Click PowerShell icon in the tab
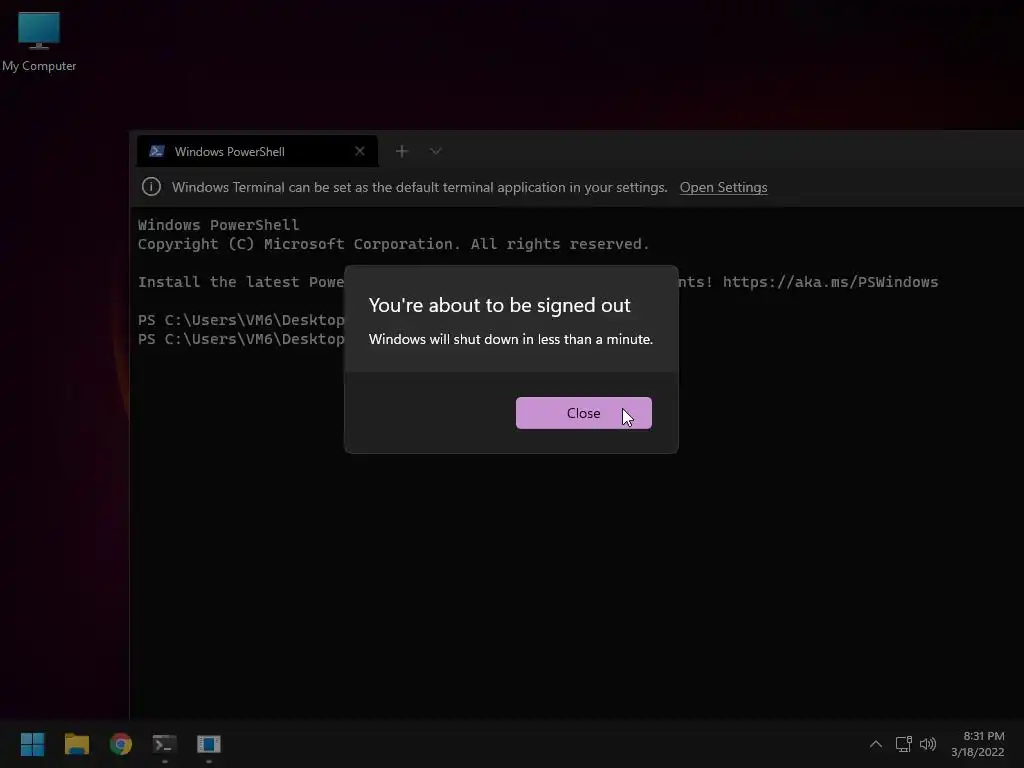 [x=157, y=152]
